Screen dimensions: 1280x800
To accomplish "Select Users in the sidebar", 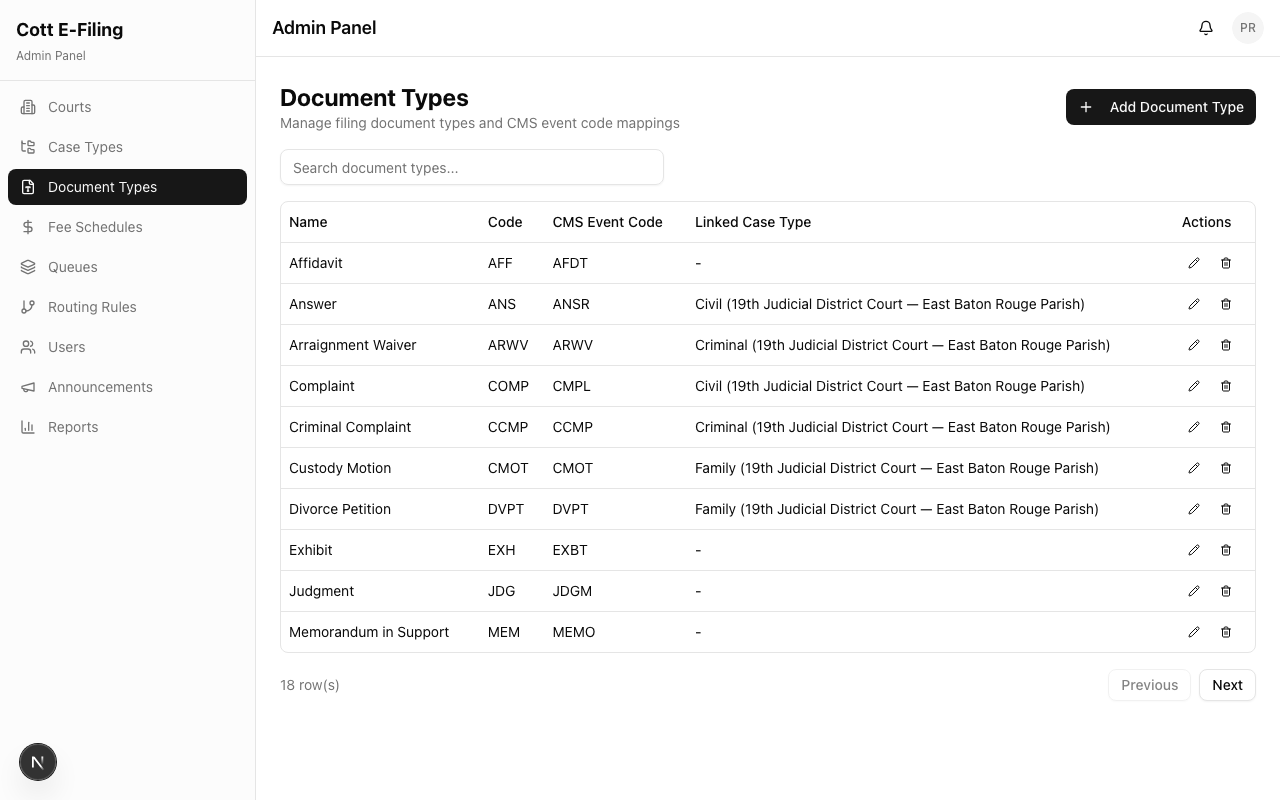I will coord(66,347).
